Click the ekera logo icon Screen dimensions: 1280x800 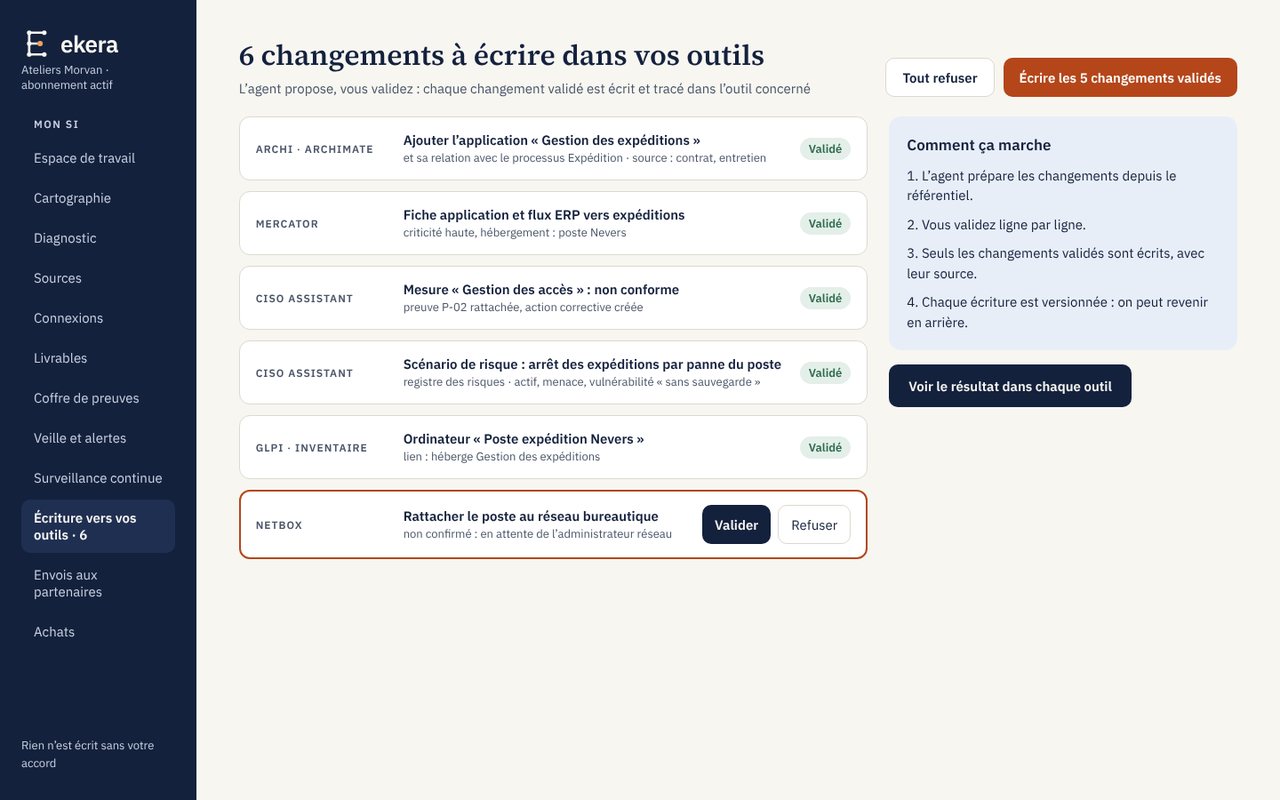click(x=36, y=44)
